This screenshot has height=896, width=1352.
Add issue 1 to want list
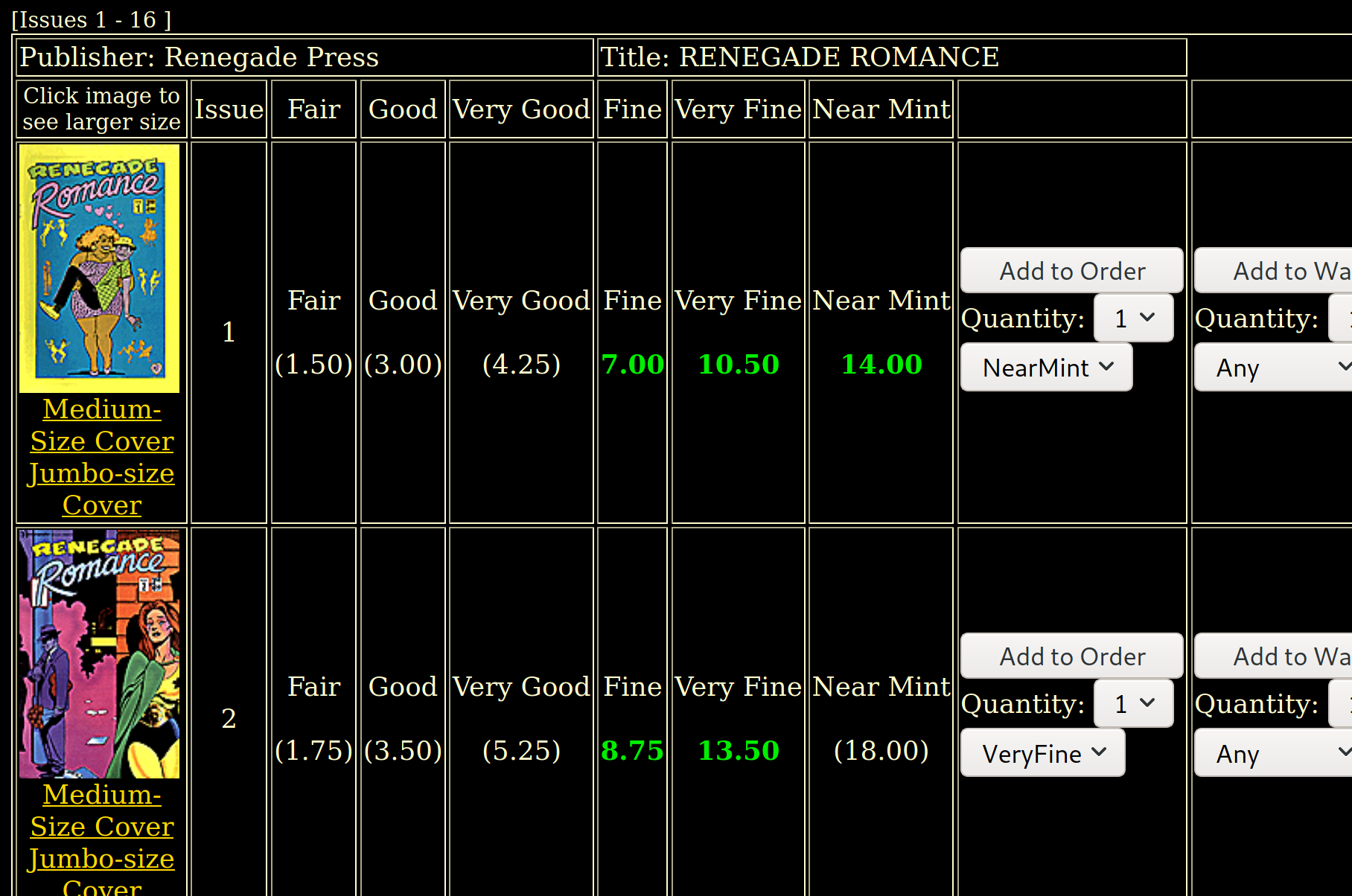coord(1273,271)
